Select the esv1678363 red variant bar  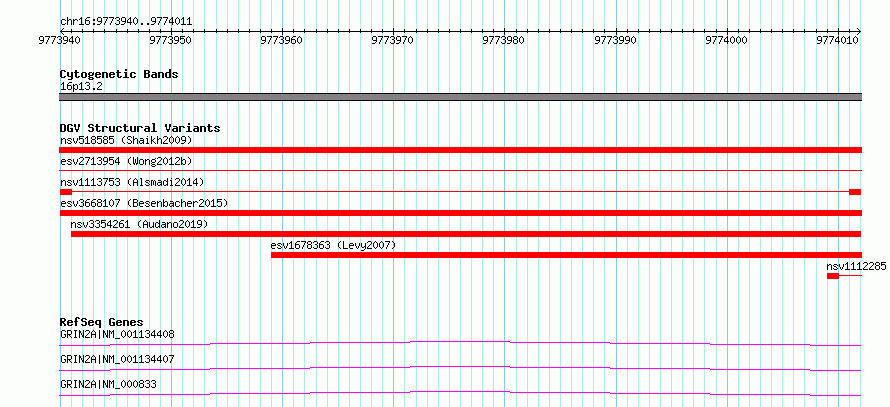566,255
